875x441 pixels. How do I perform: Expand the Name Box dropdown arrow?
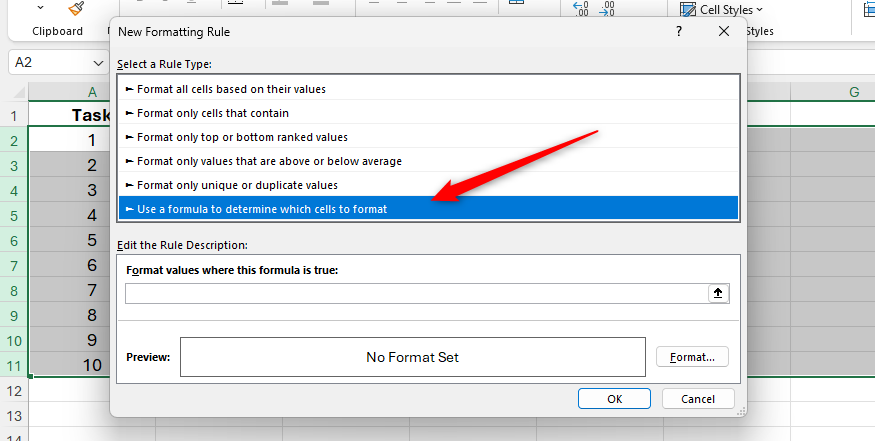[97, 62]
